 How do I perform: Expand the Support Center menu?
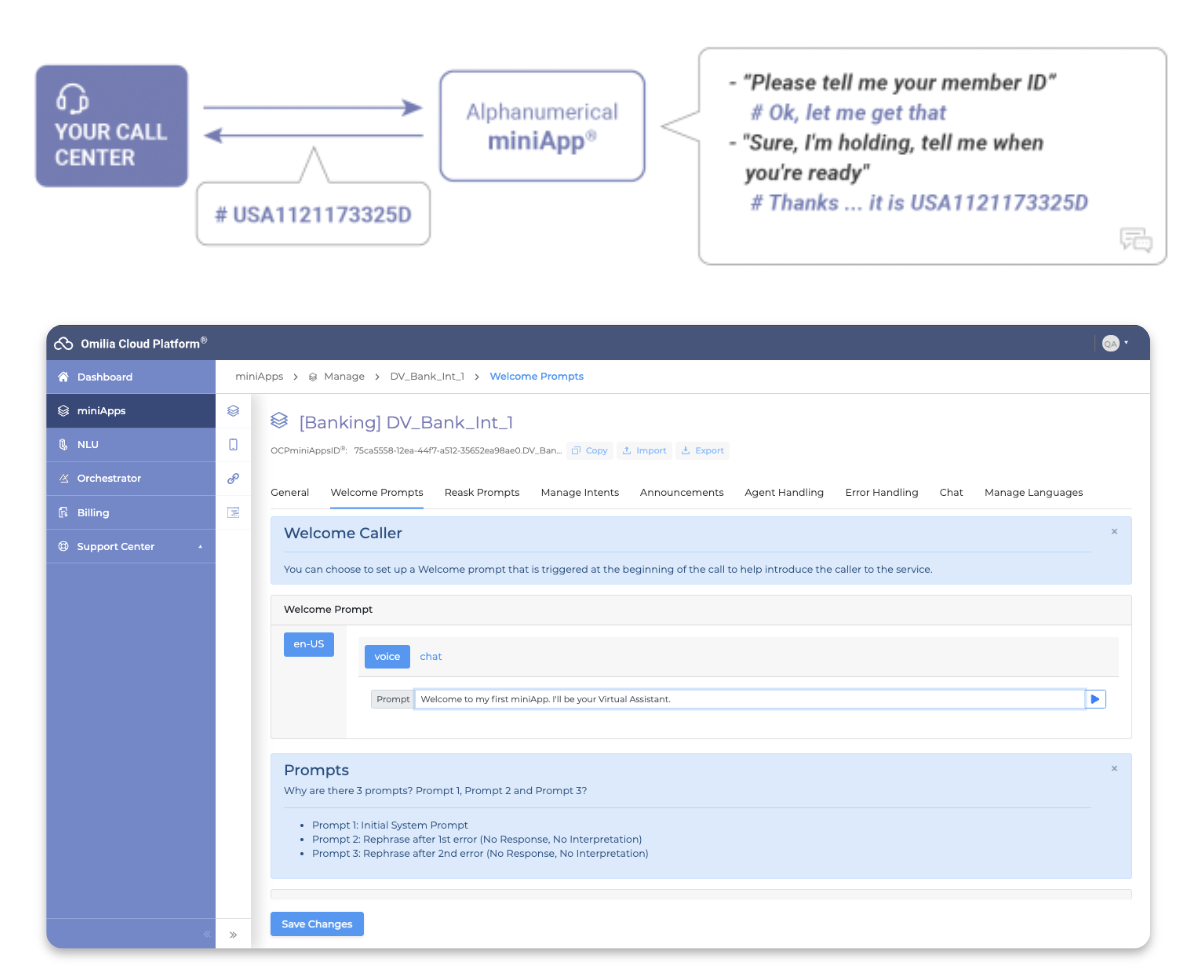tap(131, 547)
